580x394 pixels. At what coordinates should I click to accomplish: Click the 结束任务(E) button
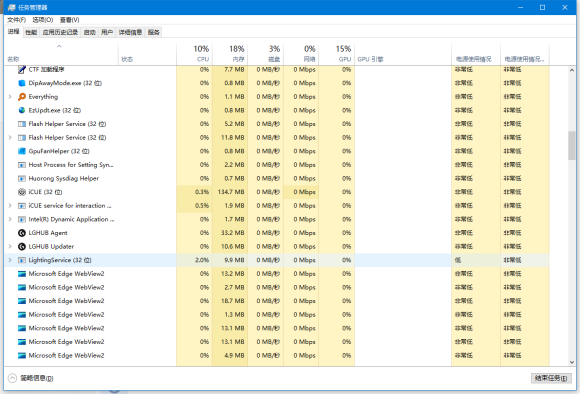click(x=551, y=378)
